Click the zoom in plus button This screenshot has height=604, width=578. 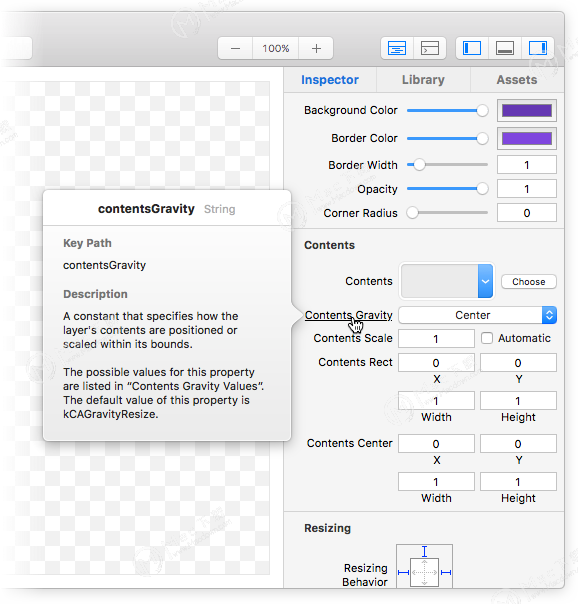pos(316,49)
